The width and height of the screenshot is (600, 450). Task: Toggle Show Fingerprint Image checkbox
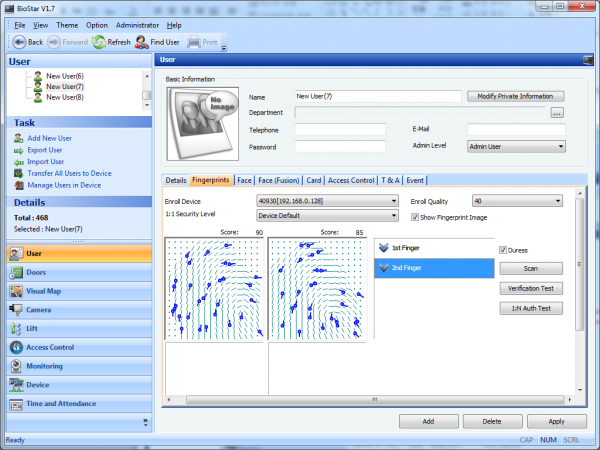coord(415,216)
